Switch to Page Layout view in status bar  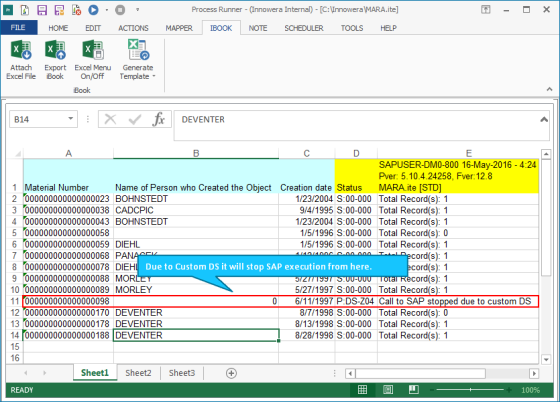[388, 390]
